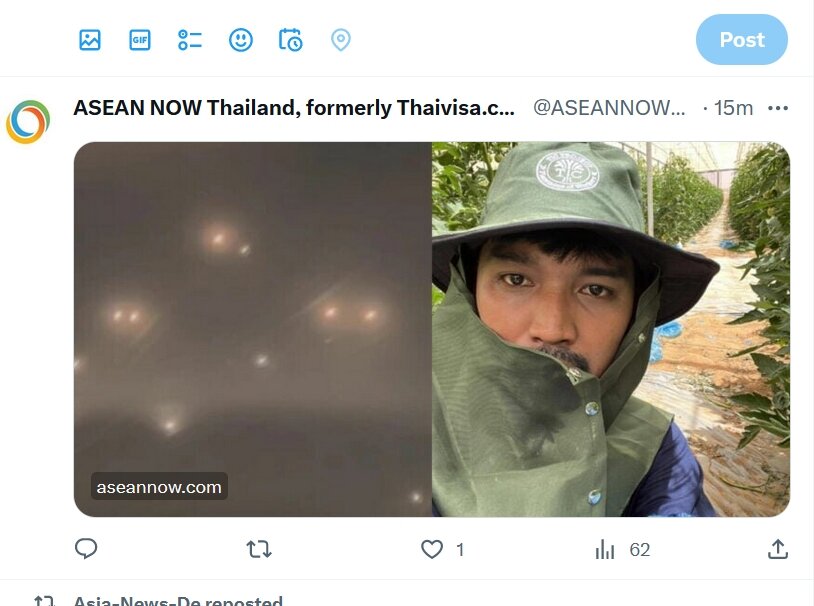Screen dimensions: 814x606
Task: Open the add media image icon
Action: [90, 40]
